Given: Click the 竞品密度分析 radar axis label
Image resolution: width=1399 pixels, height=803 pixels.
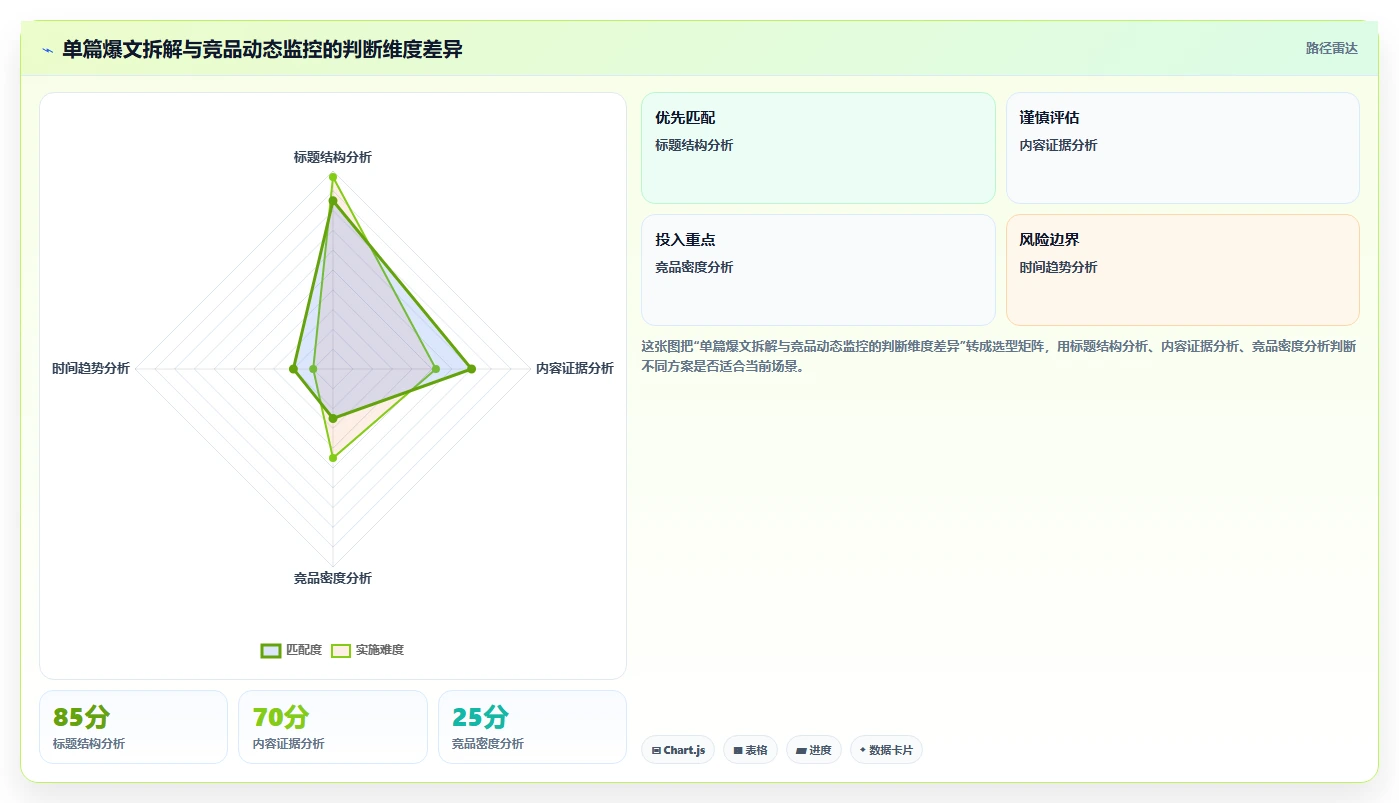Looking at the screenshot, I should pyautogui.click(x=333, y=578).
